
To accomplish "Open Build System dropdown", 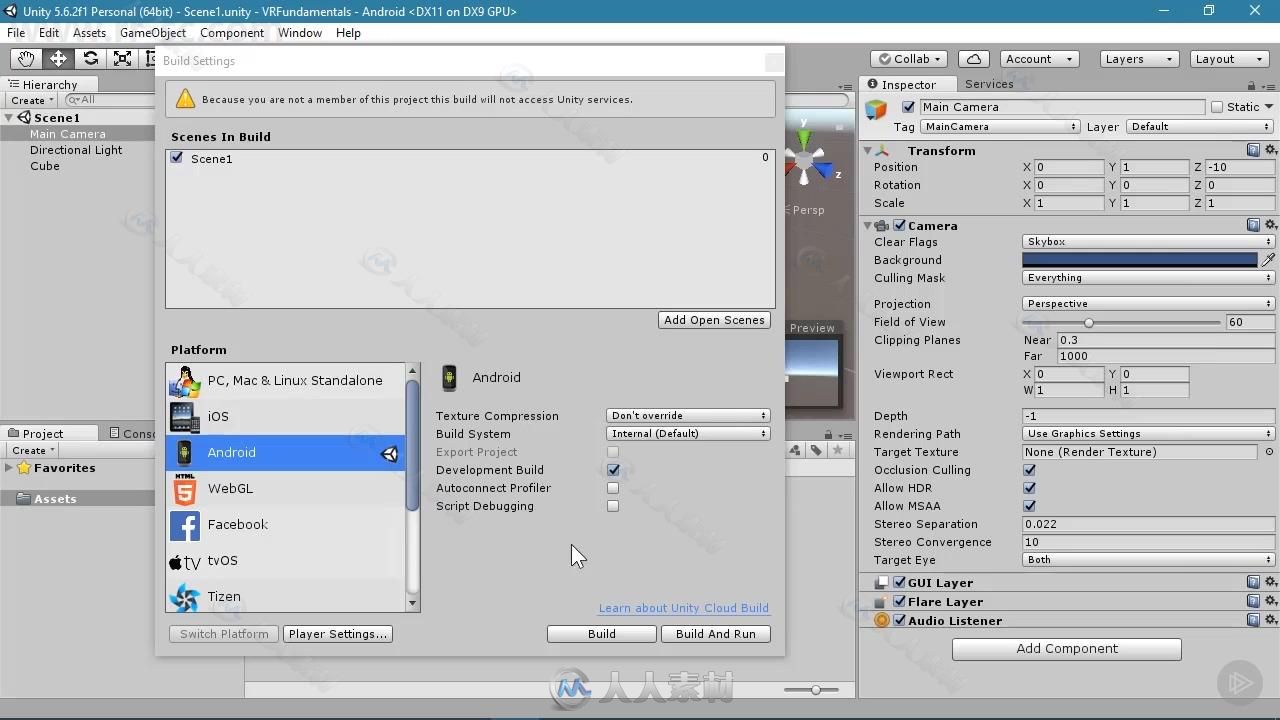I will [x=688, y=434].
